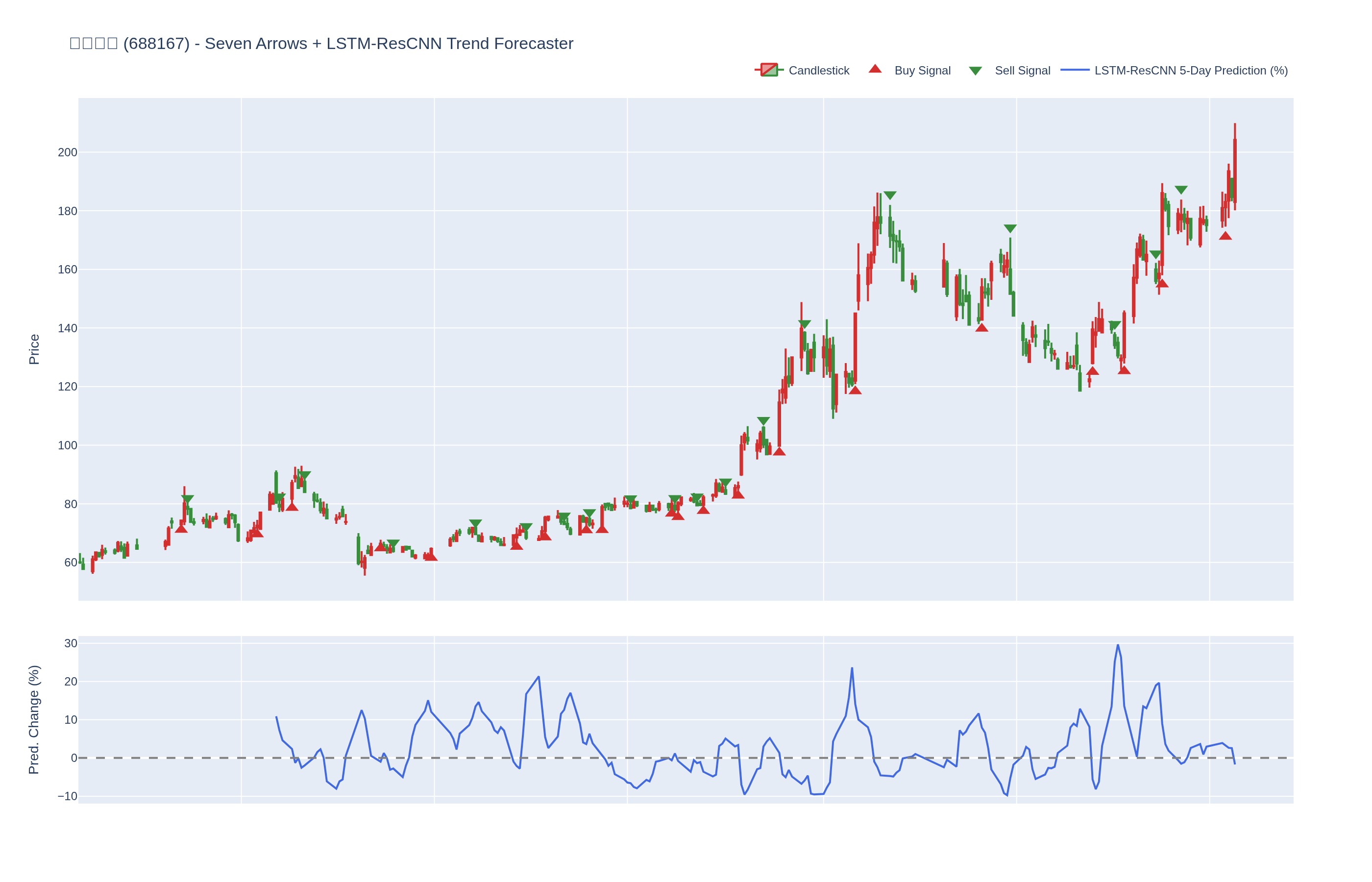Click the buy signal triangle just below 100
The height and width of the screenshot is (882, 1372).
pos(779,452)
